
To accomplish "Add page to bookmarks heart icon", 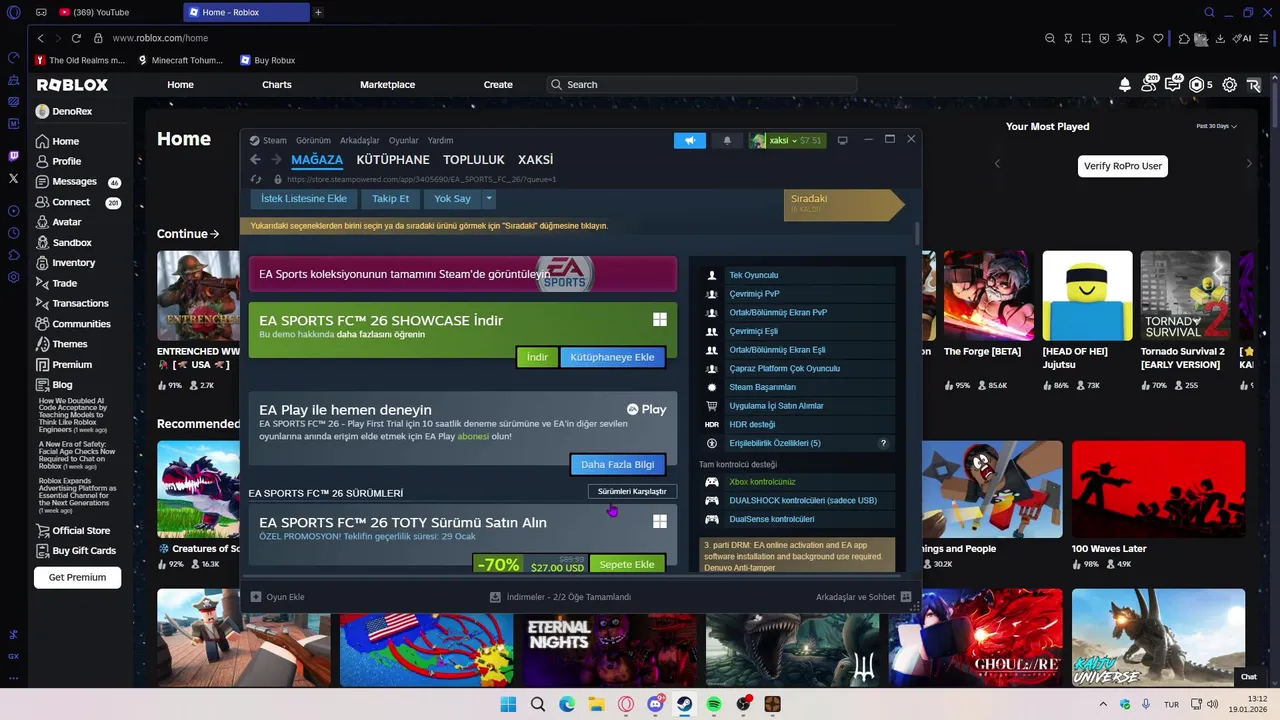I will [1158, 38].
